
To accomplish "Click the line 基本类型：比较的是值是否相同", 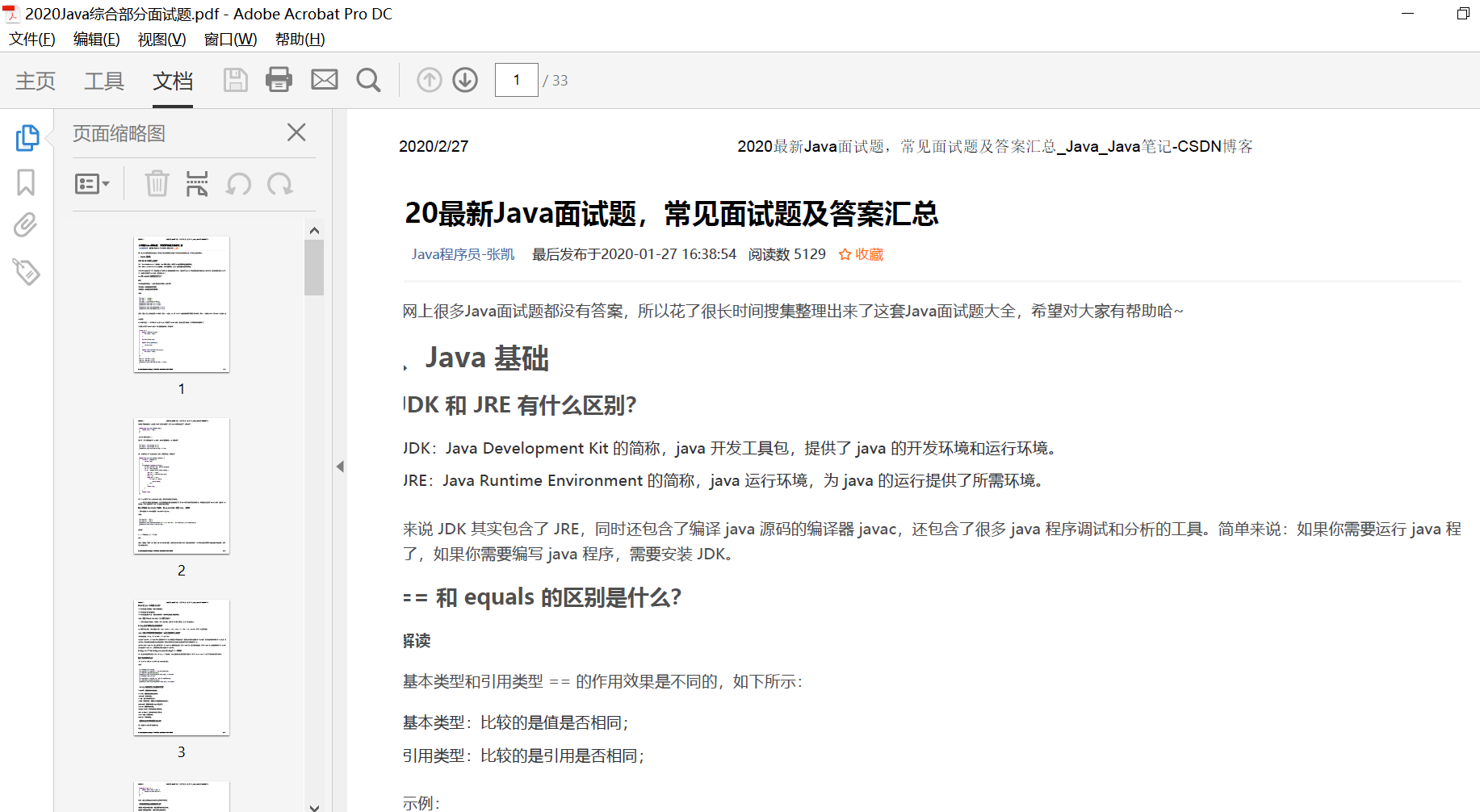I will click(516, 723).
